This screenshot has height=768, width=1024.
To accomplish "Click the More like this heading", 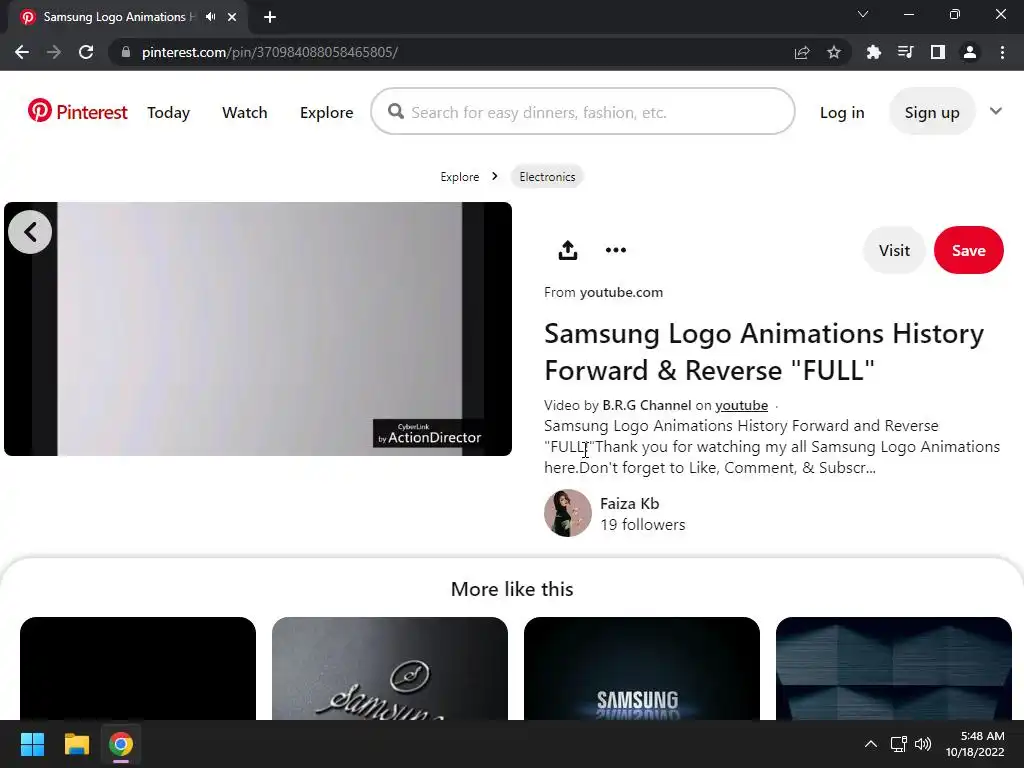I will click(512, 589).
